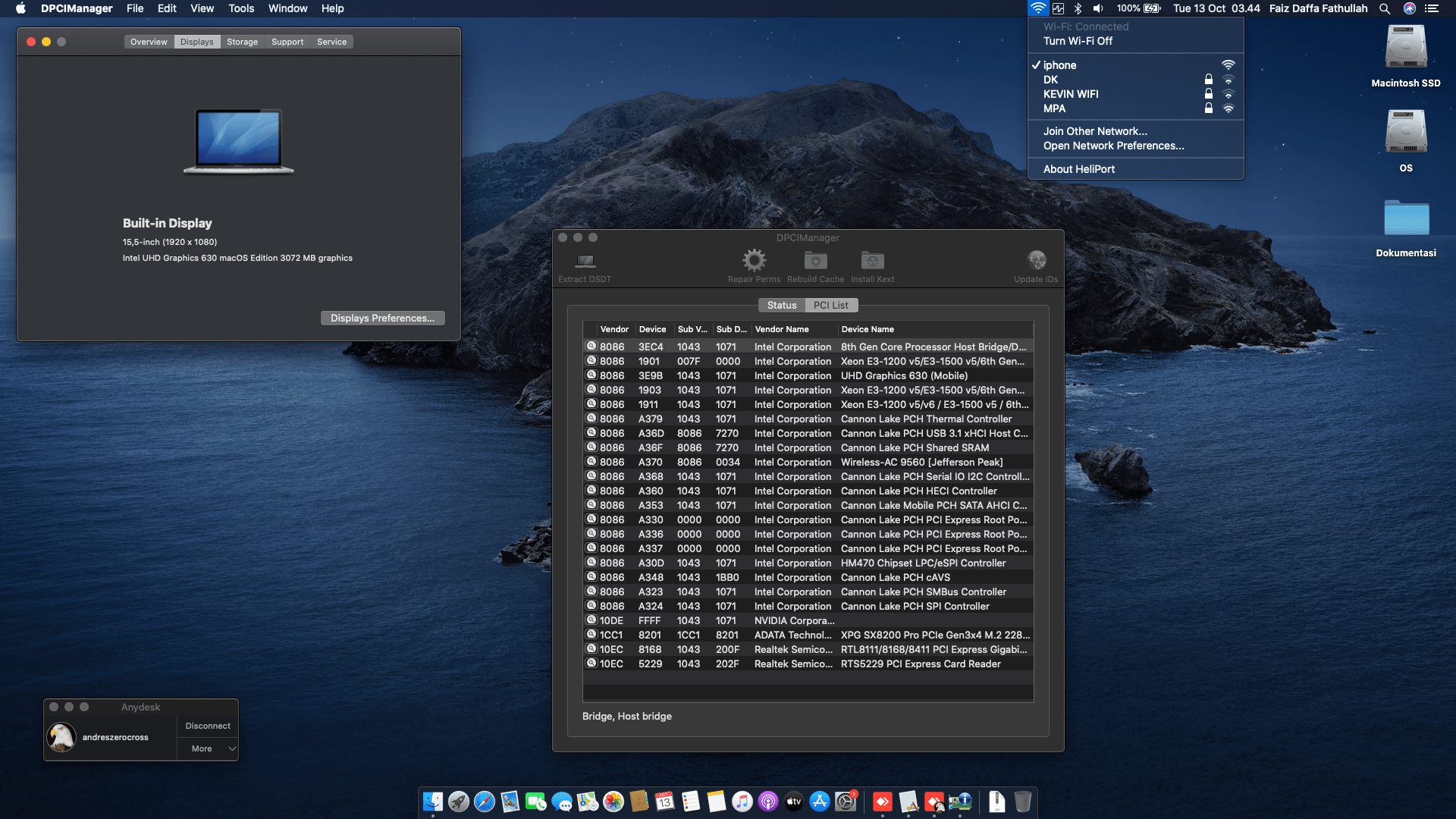Image resolution: width=1456 pixels, height=819 pixels.
Task: Open Music from the Dock
Action: click(x=742, y=802)
